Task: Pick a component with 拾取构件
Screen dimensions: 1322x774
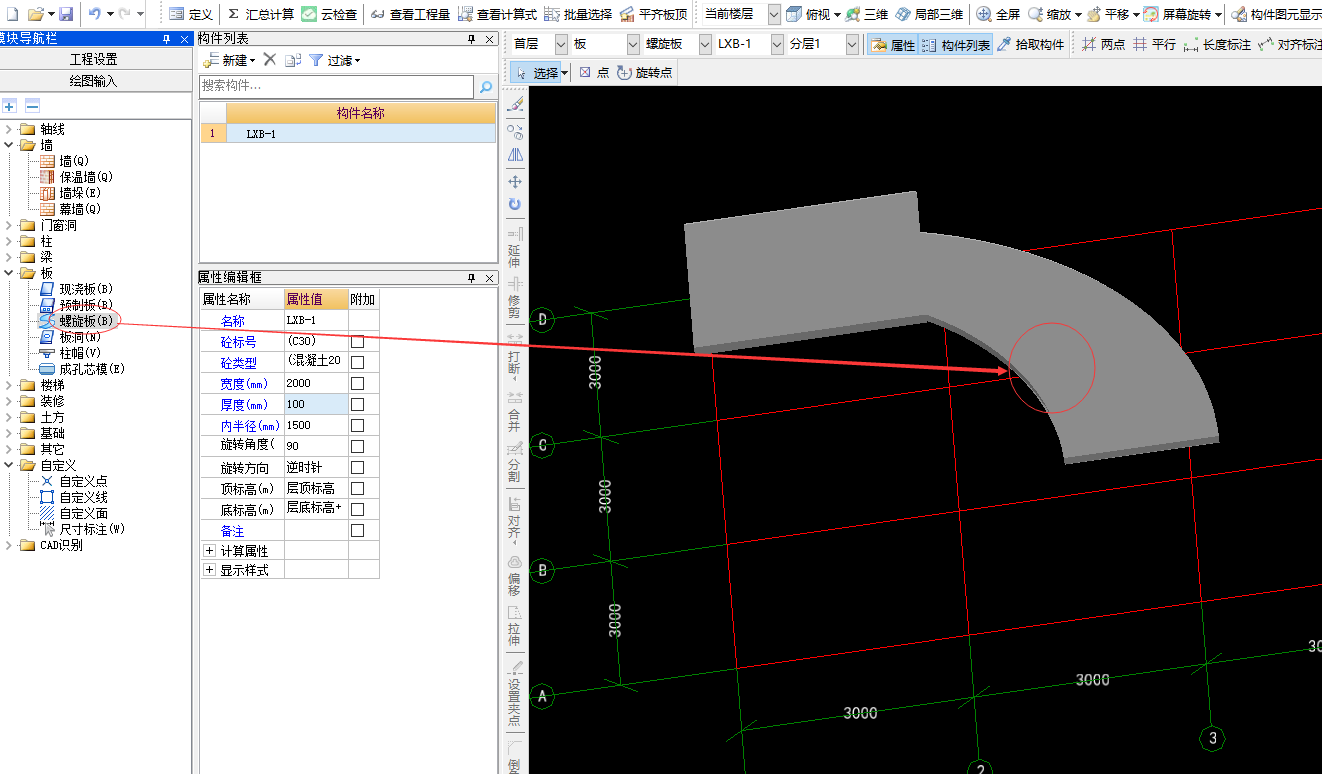Action: (1031, 45)
